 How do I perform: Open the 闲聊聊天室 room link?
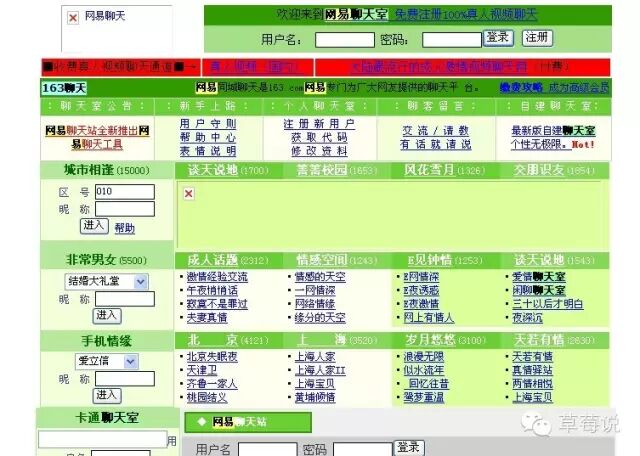[x=539, y=290]
